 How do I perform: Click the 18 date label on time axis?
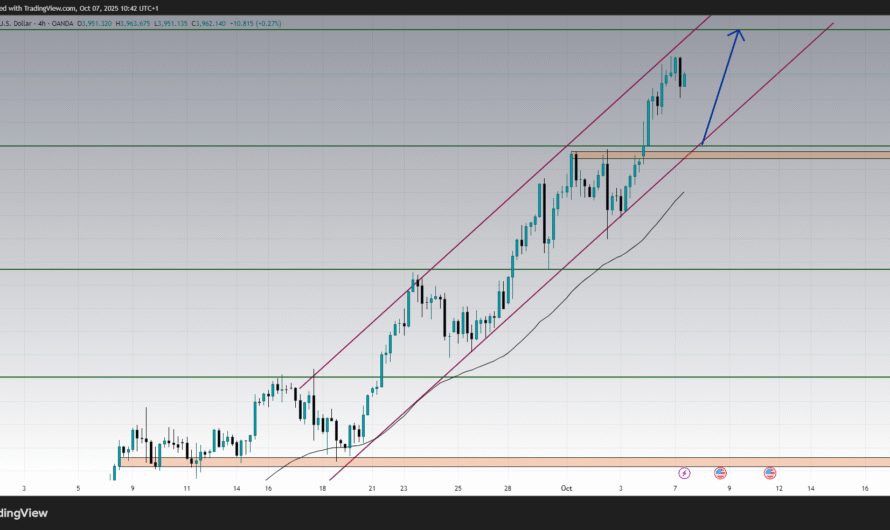(x=322, y=489)
